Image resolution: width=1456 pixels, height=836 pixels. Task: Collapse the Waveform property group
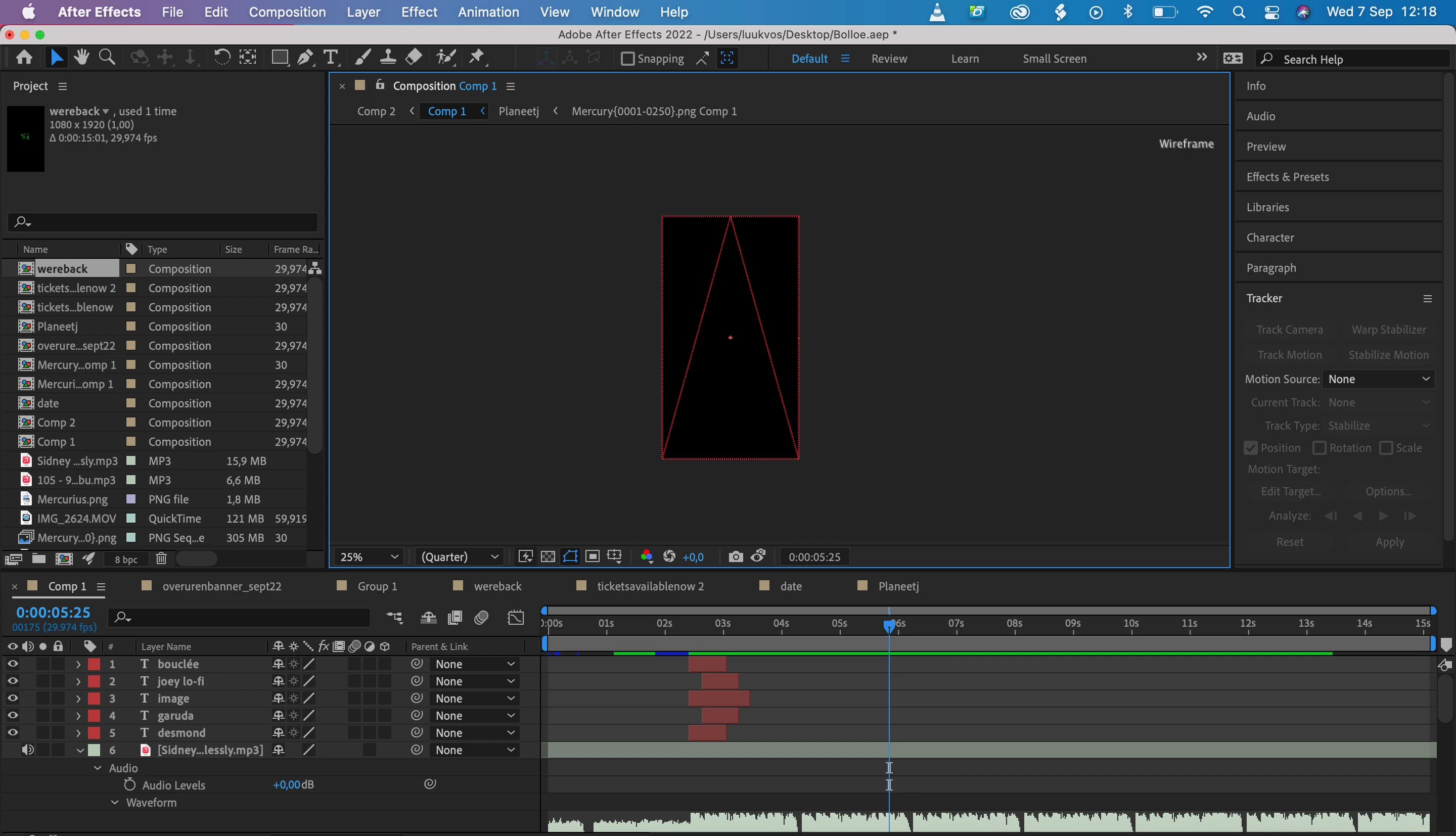pos(115,802)
